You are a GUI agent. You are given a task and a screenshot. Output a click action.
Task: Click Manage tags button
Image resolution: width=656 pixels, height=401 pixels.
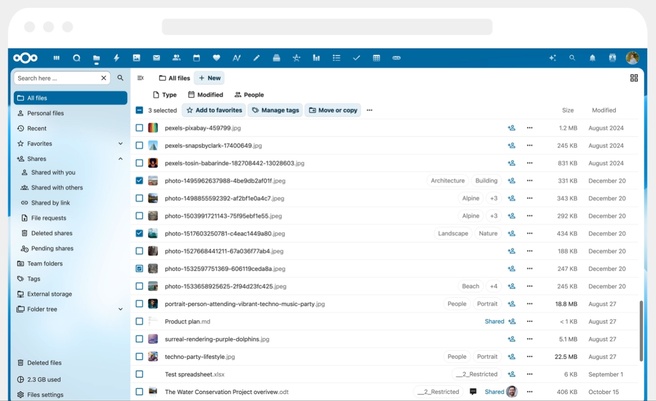coord(276,110)
